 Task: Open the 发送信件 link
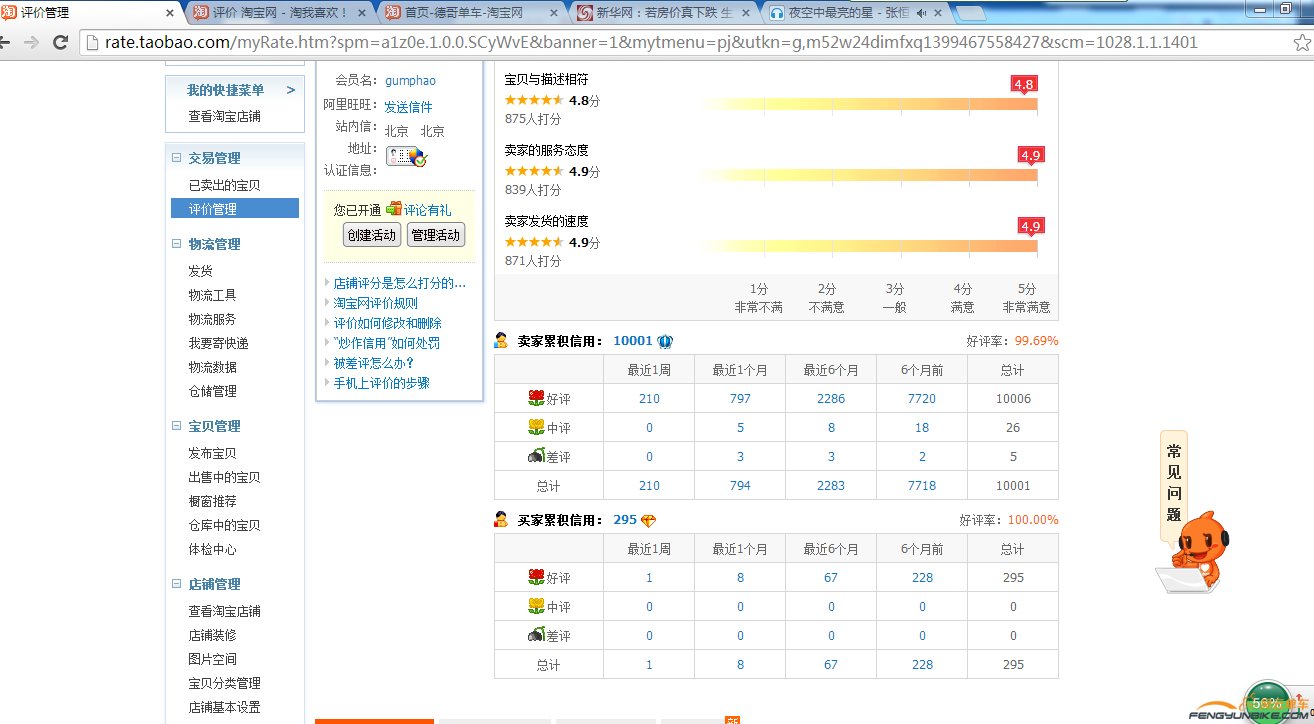click(408, 107)
